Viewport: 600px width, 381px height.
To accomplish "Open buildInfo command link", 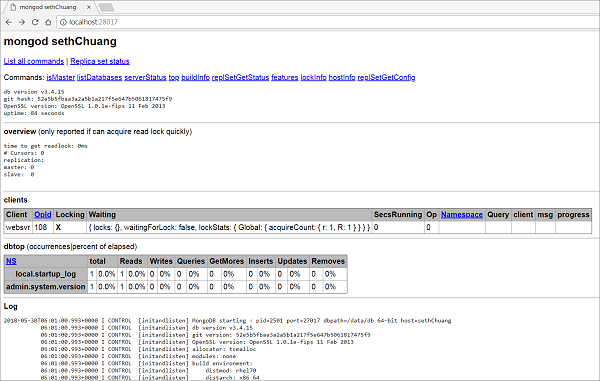I will pos(196,77).
